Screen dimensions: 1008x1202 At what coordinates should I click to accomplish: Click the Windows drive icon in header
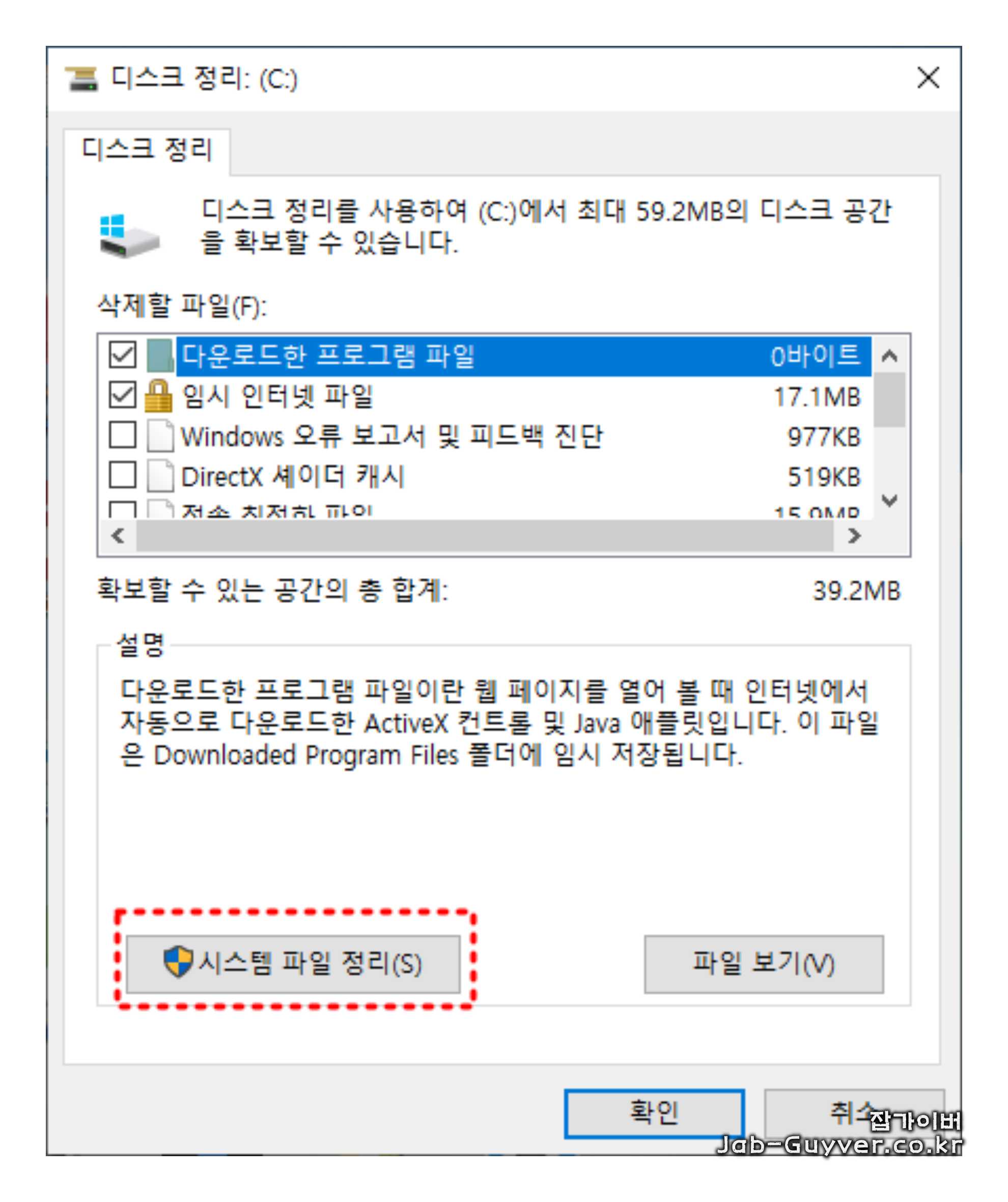(x=129, y=236)
